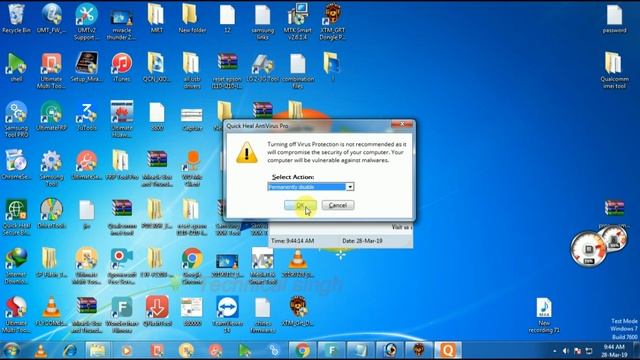Switch to Filmora in the taskbar
Viewport: 640px width, 360px height.
click(331, 350)
